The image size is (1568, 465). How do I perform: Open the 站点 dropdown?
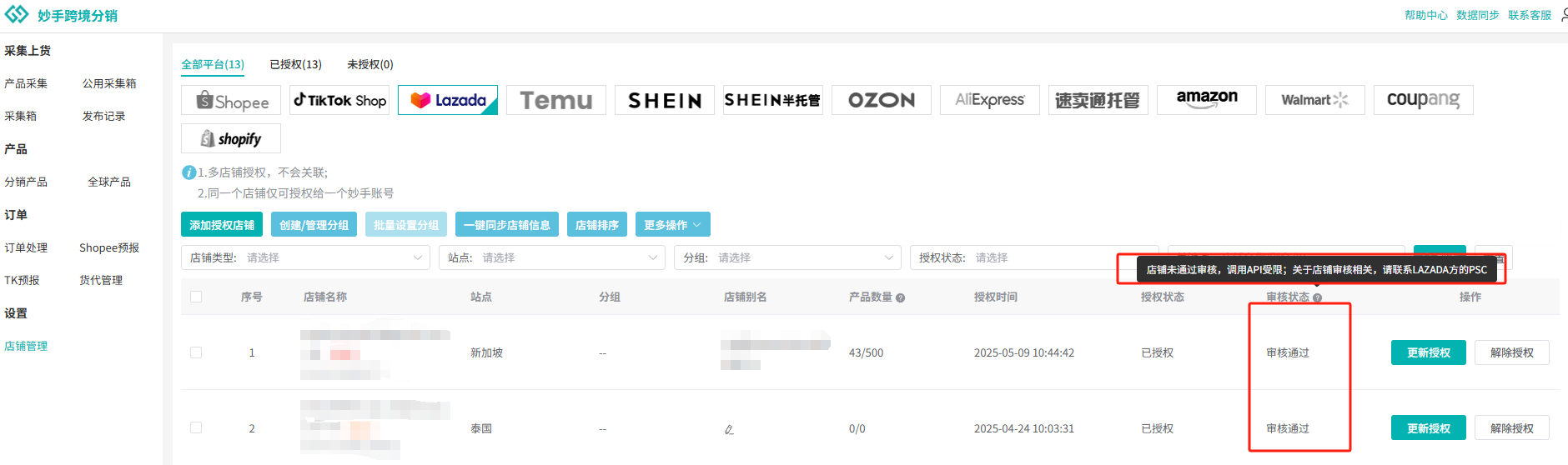click(553, 257)
